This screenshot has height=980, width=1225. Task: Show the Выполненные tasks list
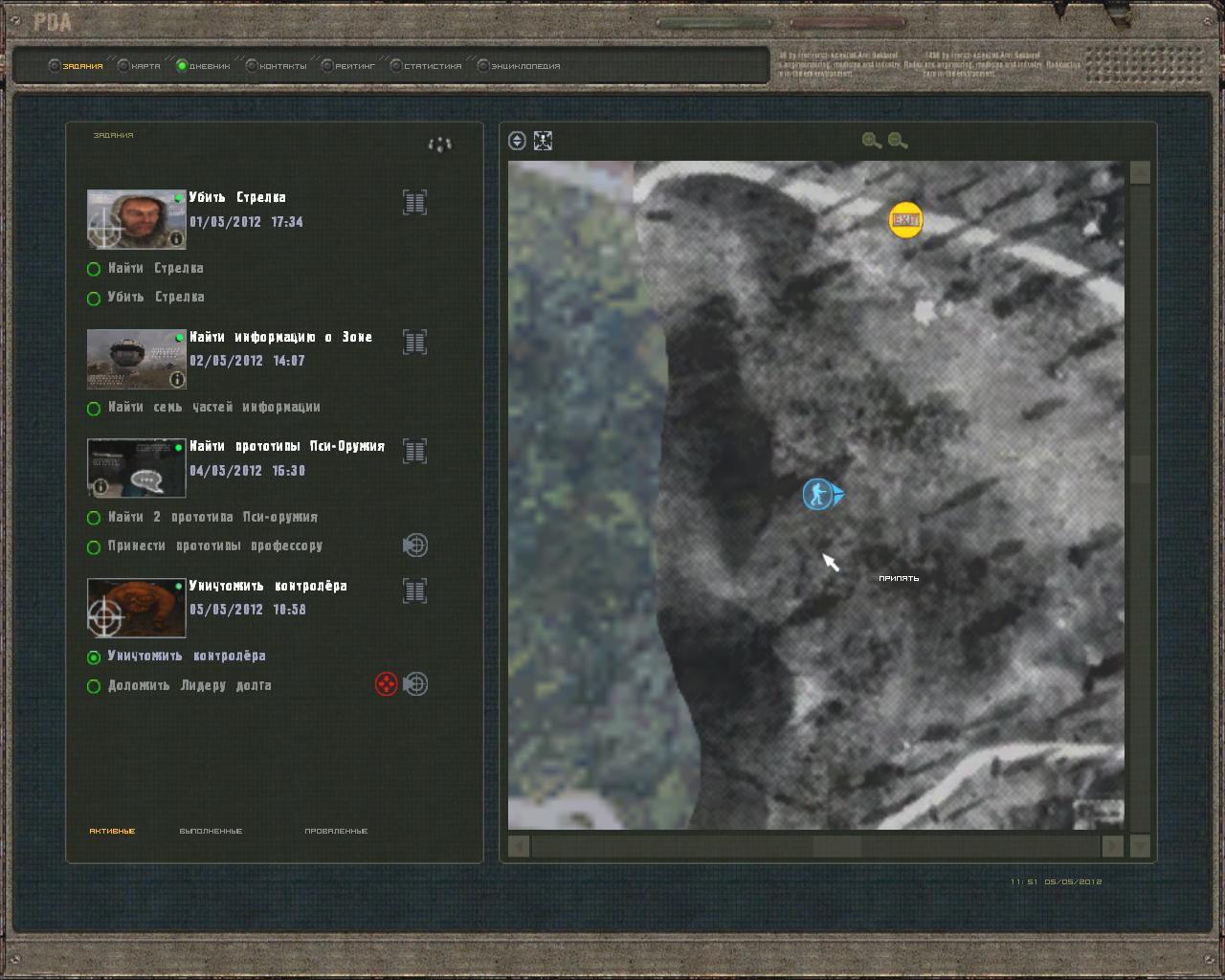(211, 831)
